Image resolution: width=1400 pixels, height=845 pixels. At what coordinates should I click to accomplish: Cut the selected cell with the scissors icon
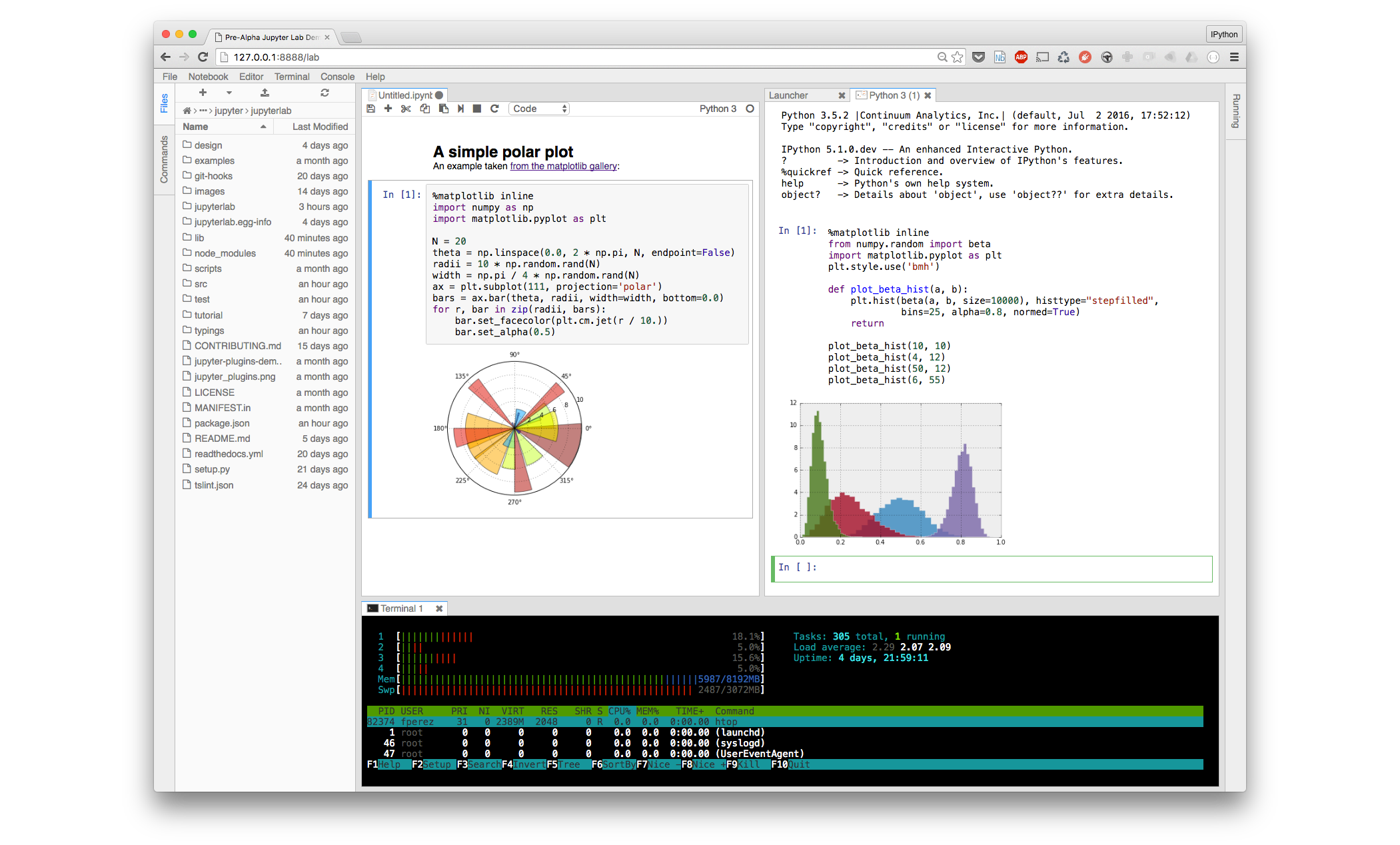(x=406, y=109)
